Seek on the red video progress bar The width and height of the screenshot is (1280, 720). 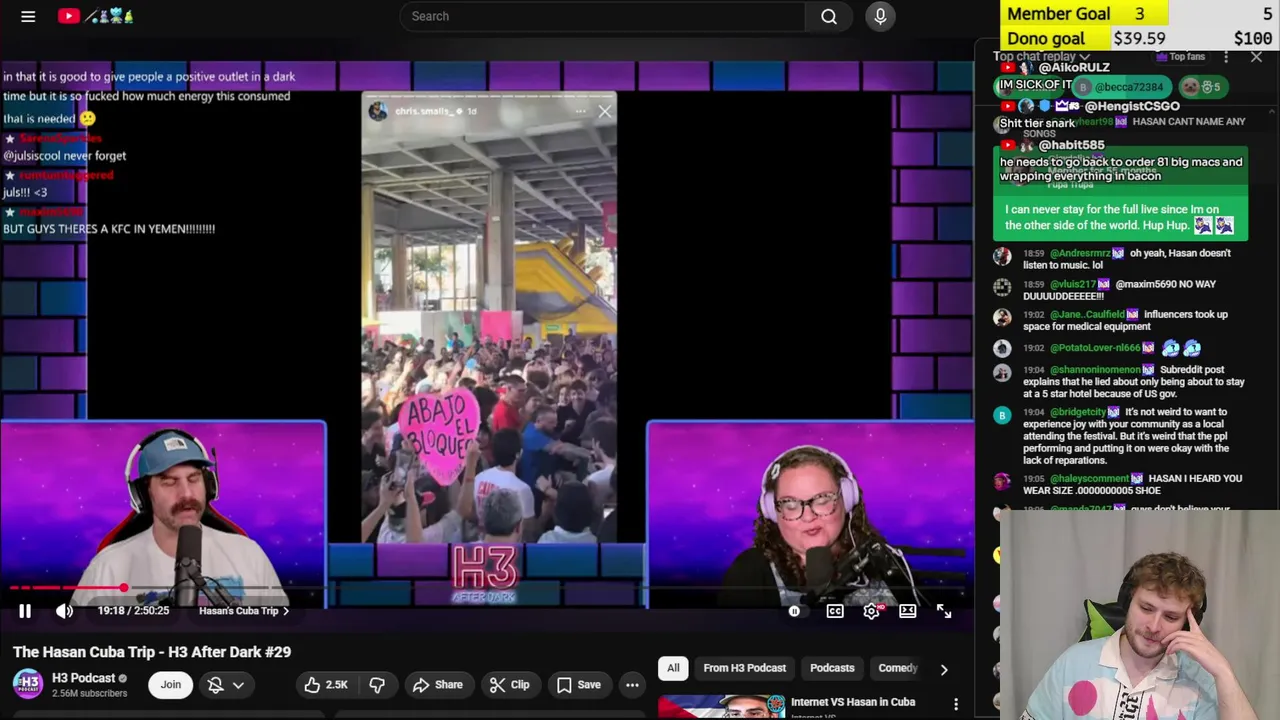pyautogui.click(x=487, y=588)
